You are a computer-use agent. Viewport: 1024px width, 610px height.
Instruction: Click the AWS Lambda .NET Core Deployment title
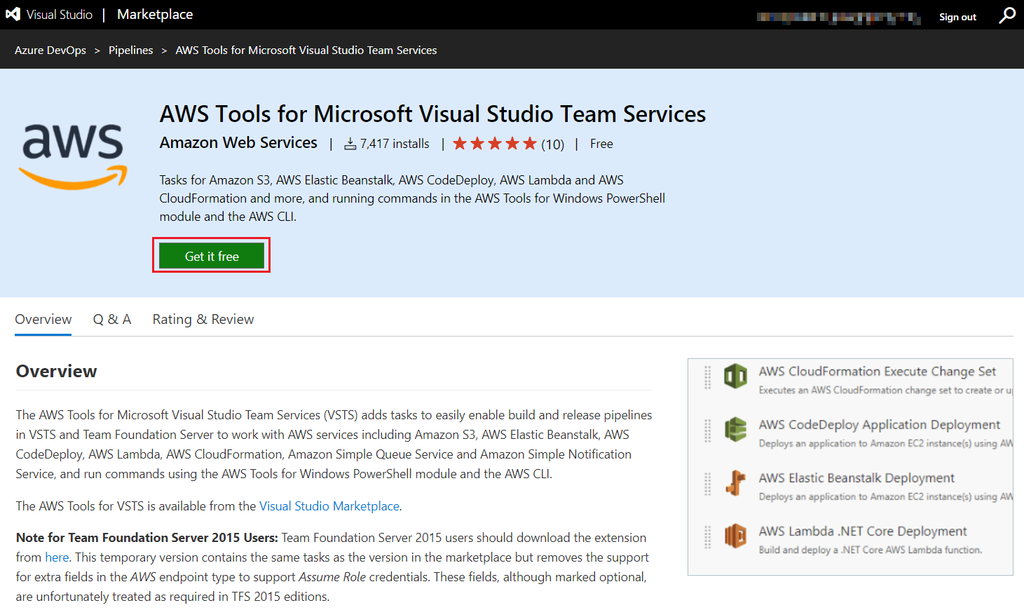[863, 531]
